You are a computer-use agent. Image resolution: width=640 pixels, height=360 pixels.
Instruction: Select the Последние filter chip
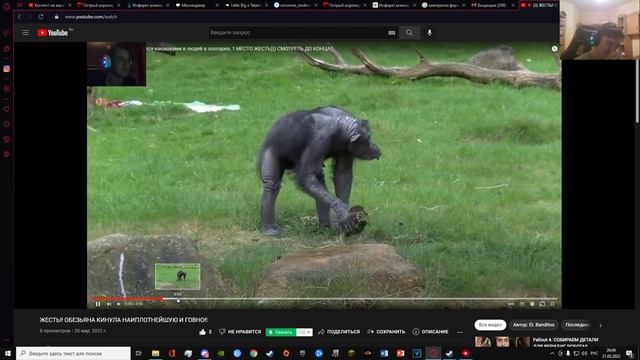point(577,325)
